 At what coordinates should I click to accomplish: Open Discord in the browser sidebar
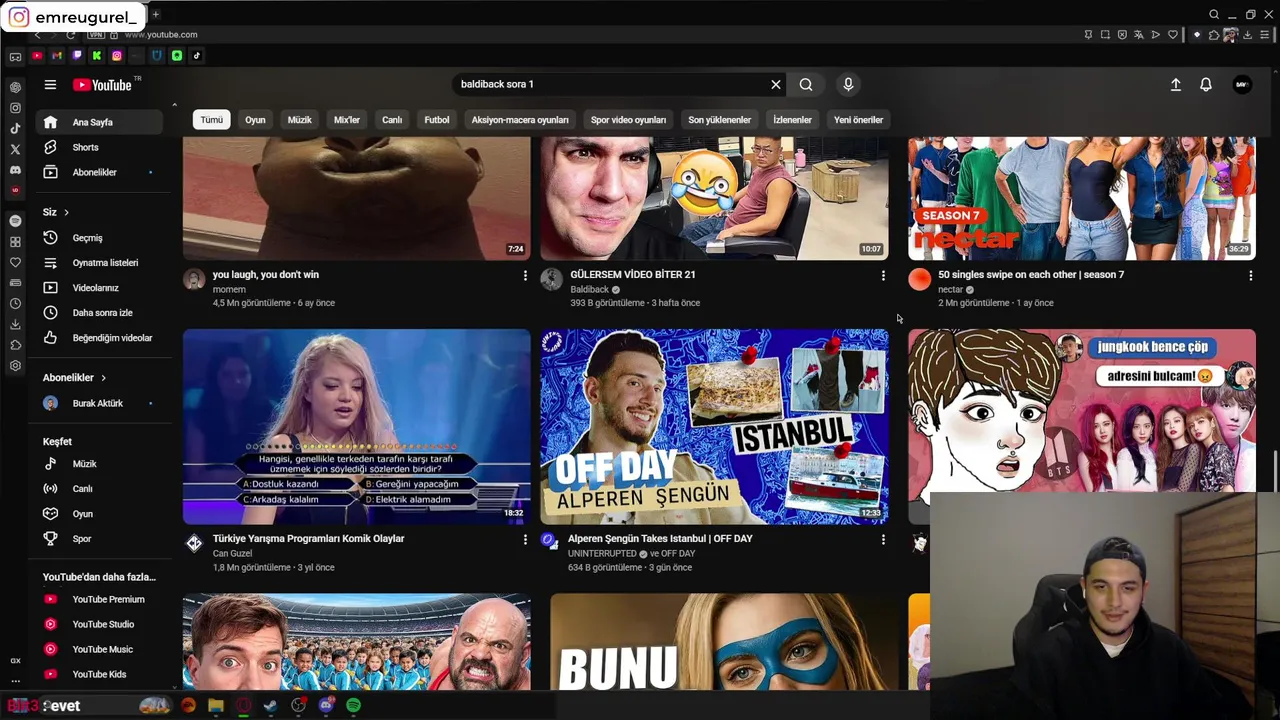click(15, 170)
